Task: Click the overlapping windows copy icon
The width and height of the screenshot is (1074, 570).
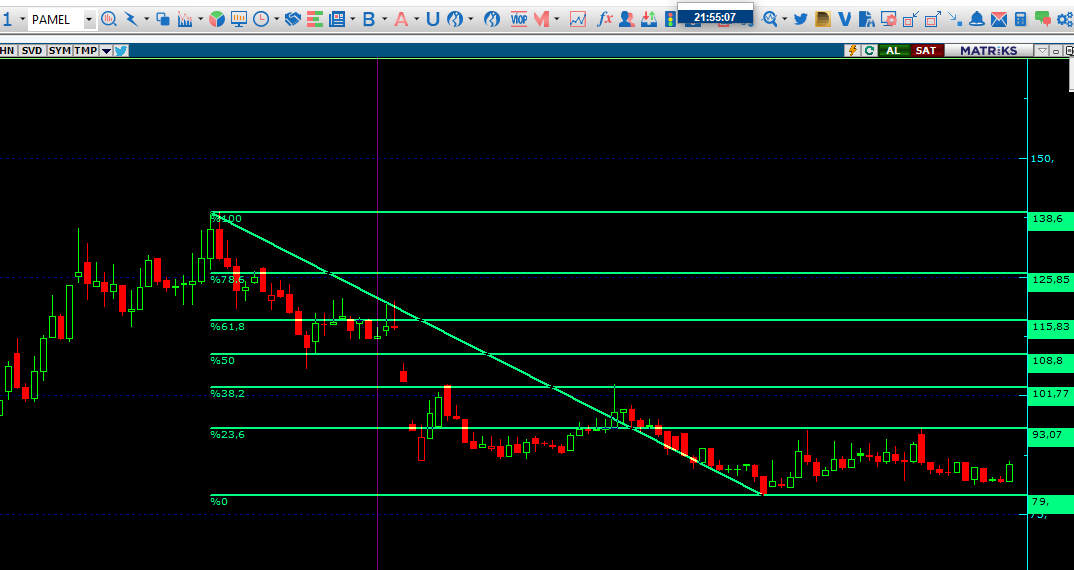Action: click(162, 19)
